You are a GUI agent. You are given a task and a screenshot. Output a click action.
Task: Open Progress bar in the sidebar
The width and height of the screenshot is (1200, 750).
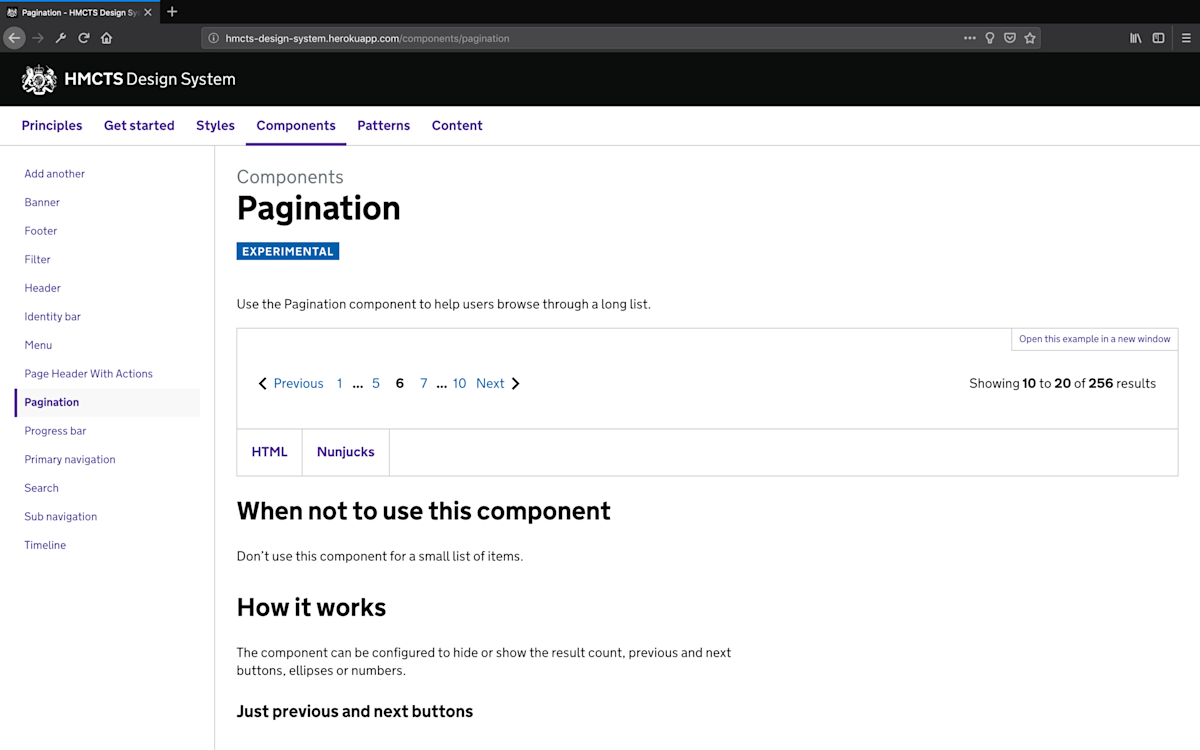click(56, 431)
